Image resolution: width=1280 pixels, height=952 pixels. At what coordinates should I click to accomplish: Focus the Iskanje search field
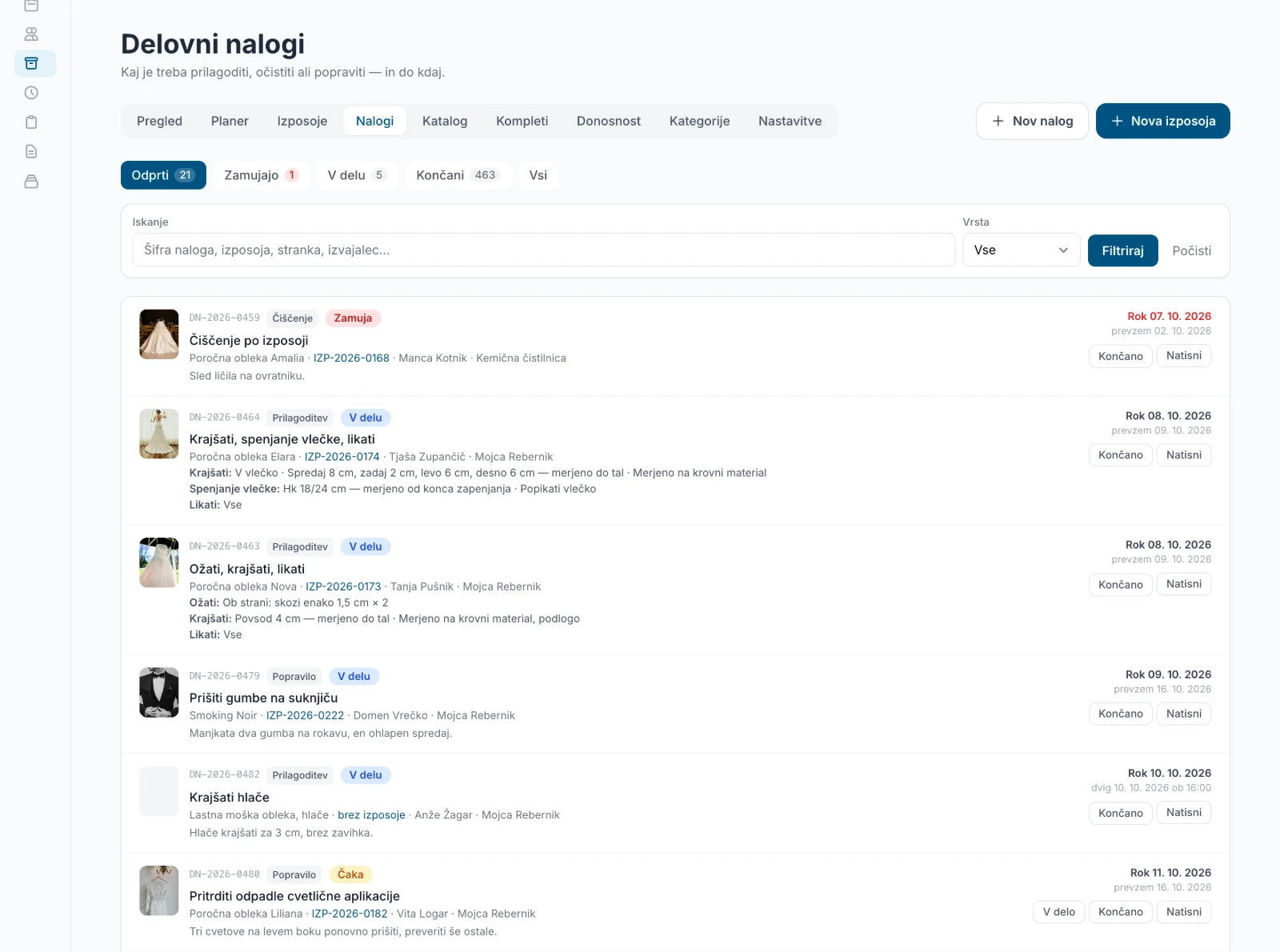[x=543, y=250]
